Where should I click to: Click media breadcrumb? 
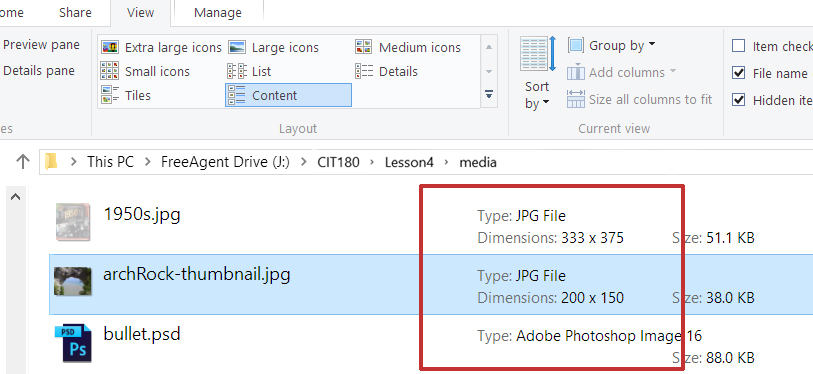pyautogui.click(x=478, y=162)
